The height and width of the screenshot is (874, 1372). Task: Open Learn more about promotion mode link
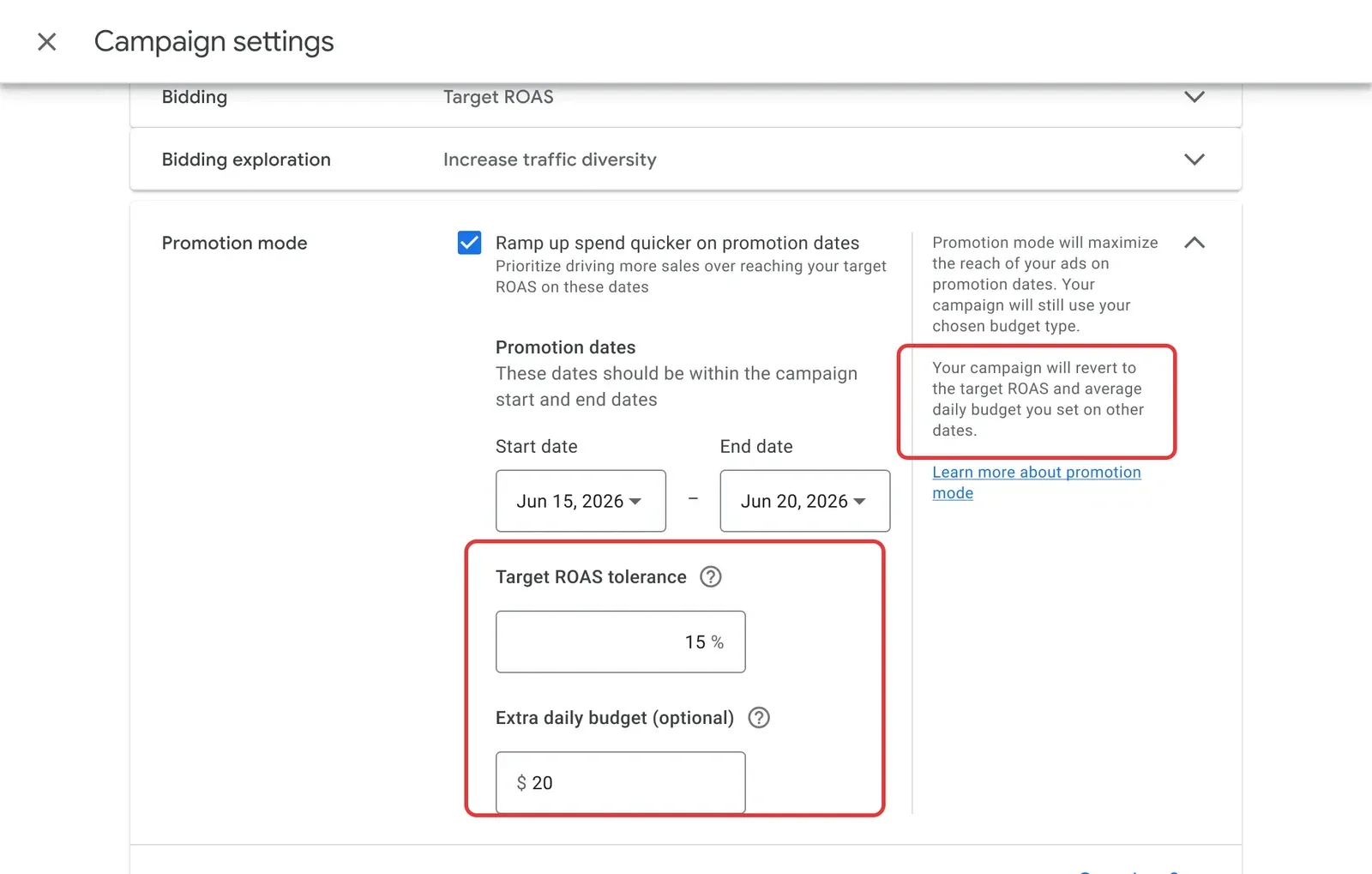[1037, 482]
